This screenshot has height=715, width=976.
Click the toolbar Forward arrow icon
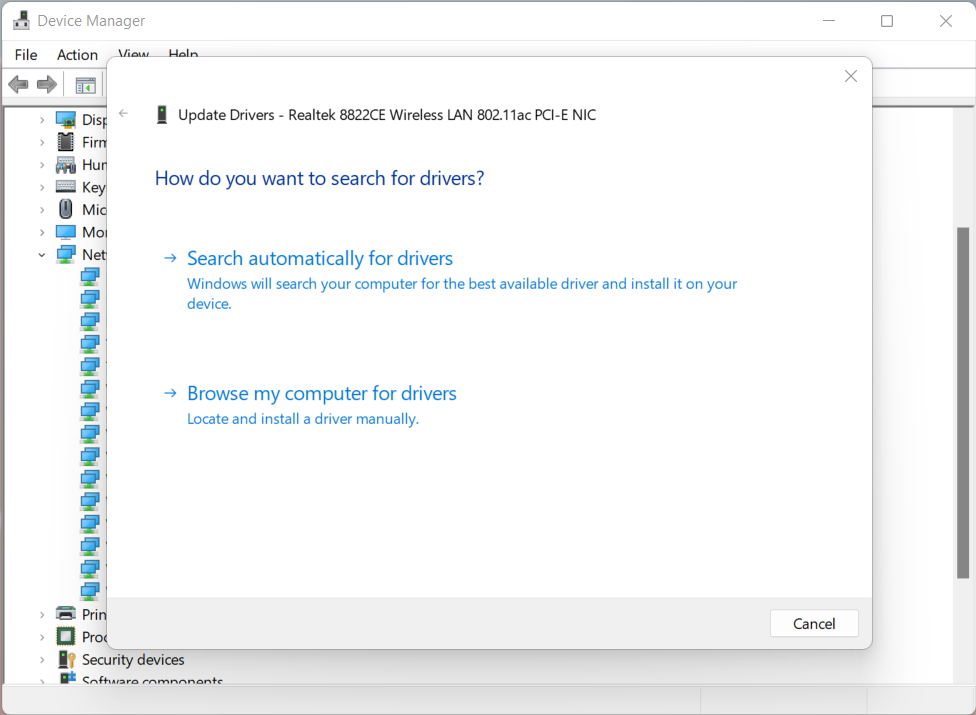point(46,85)
